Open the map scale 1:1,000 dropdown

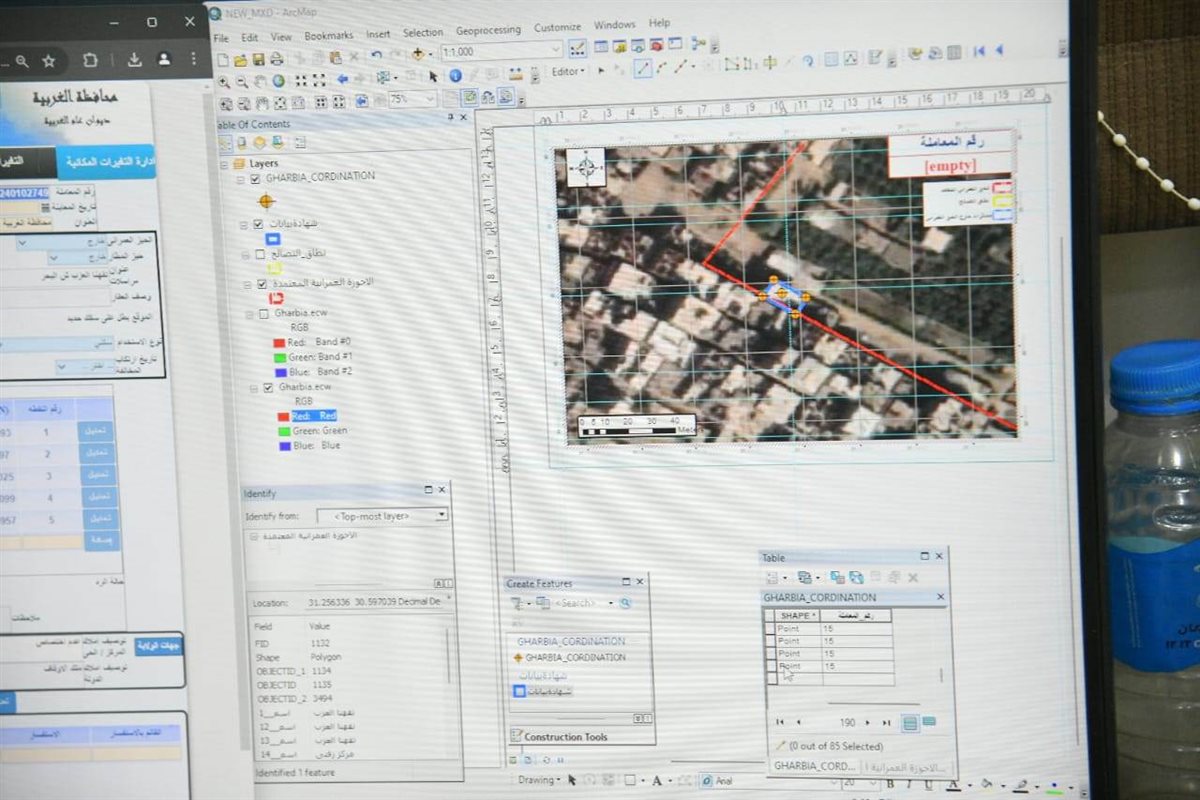[557, 50]
